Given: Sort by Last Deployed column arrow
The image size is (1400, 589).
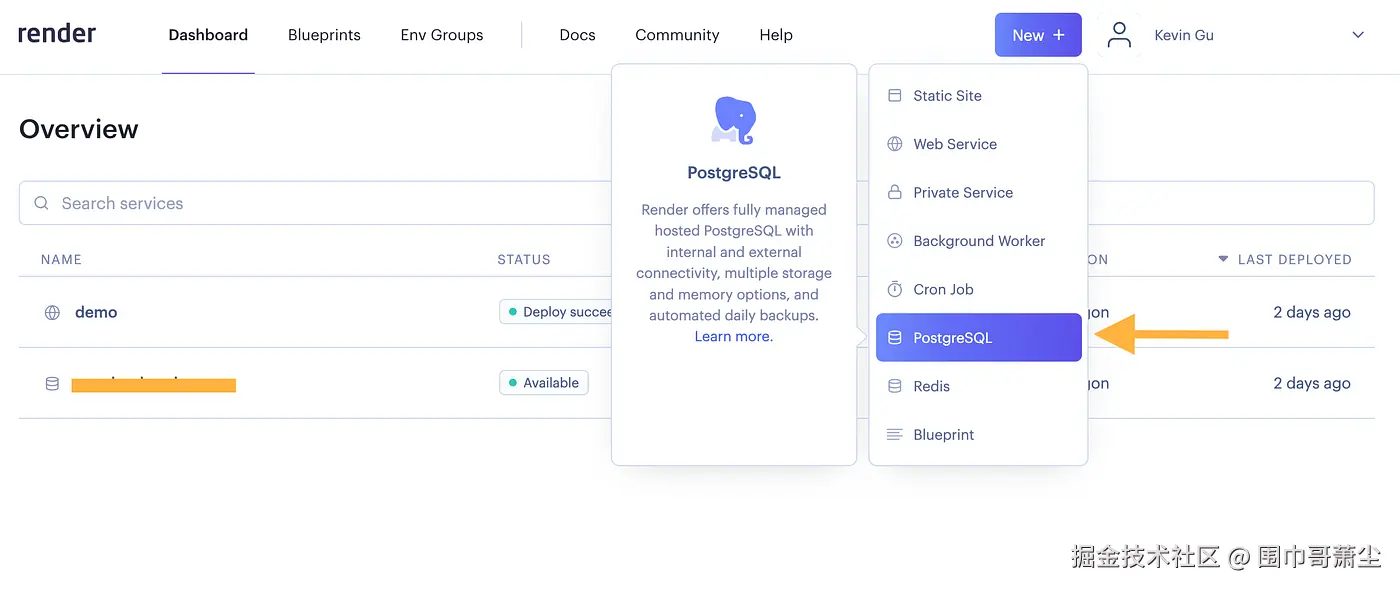Looking at the screenshot, I should 1222,259.
